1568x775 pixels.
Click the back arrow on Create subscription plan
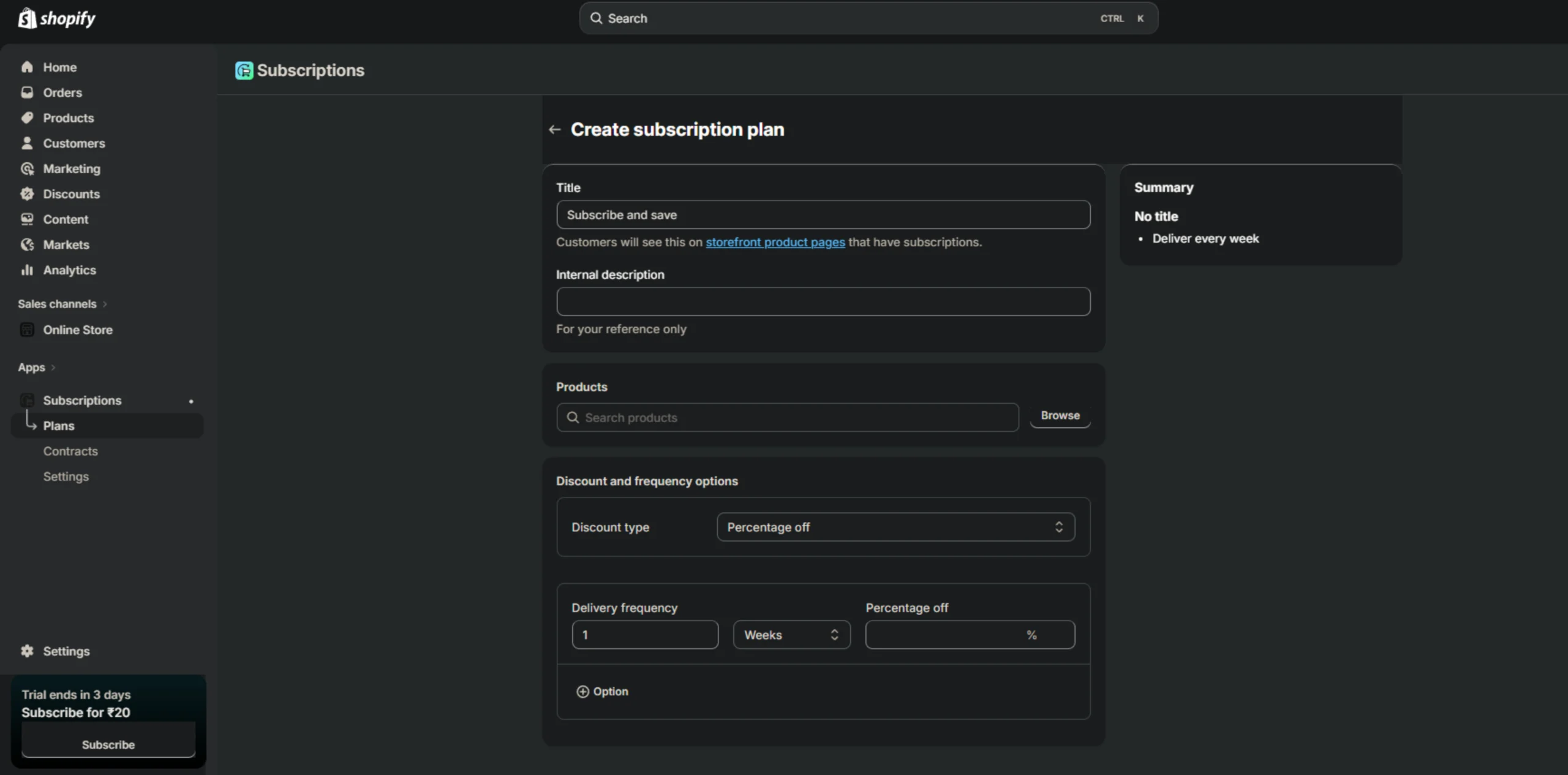click(554, 129)
